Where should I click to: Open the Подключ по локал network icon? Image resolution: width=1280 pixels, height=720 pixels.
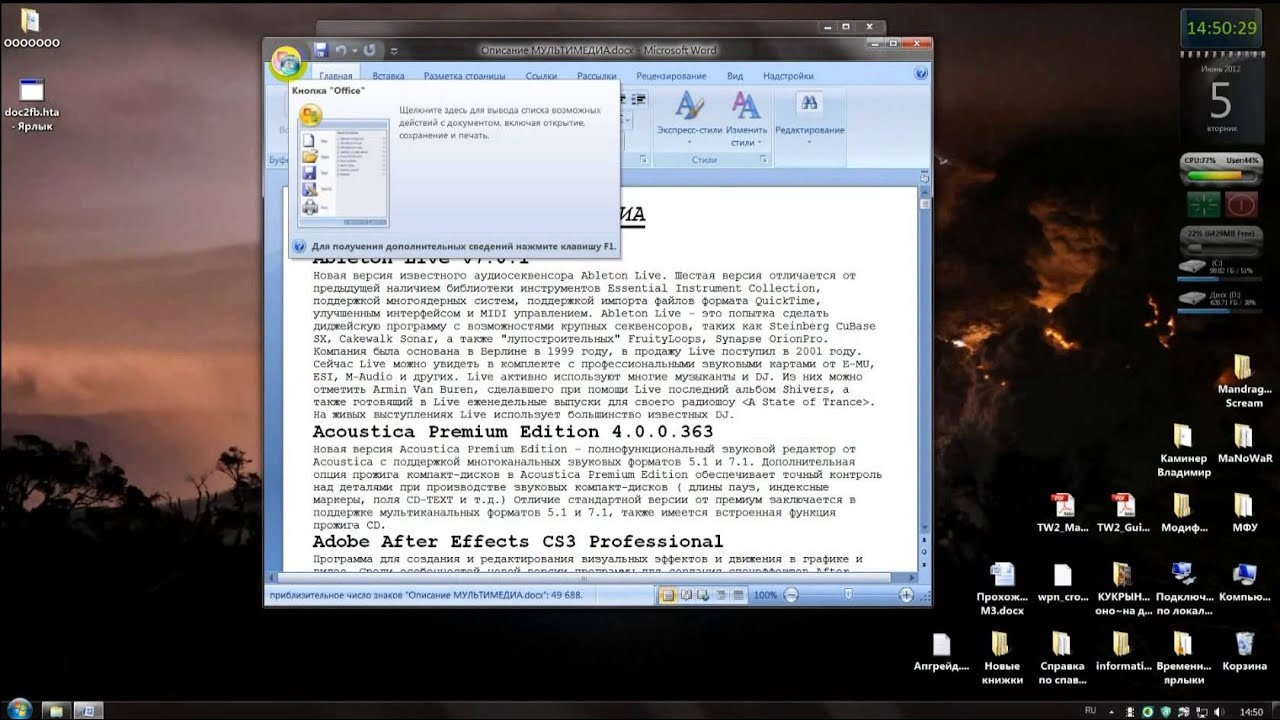click(x=1184, y=588)
